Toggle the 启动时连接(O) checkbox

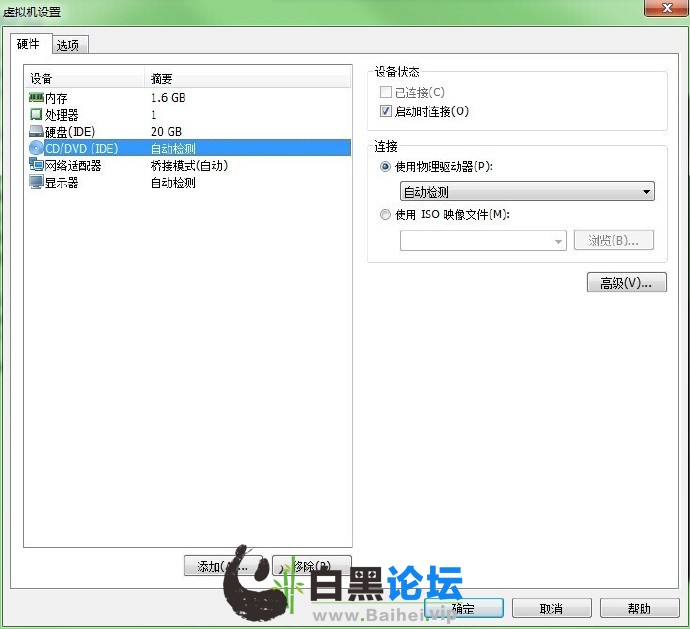385,111
